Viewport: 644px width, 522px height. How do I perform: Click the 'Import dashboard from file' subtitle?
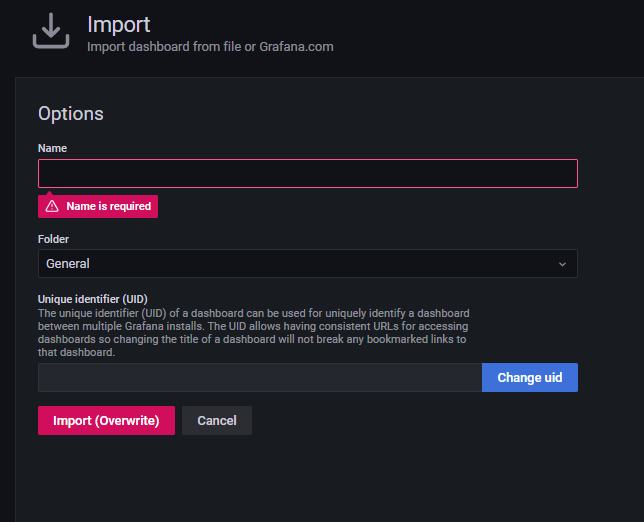tap(170, 46)
